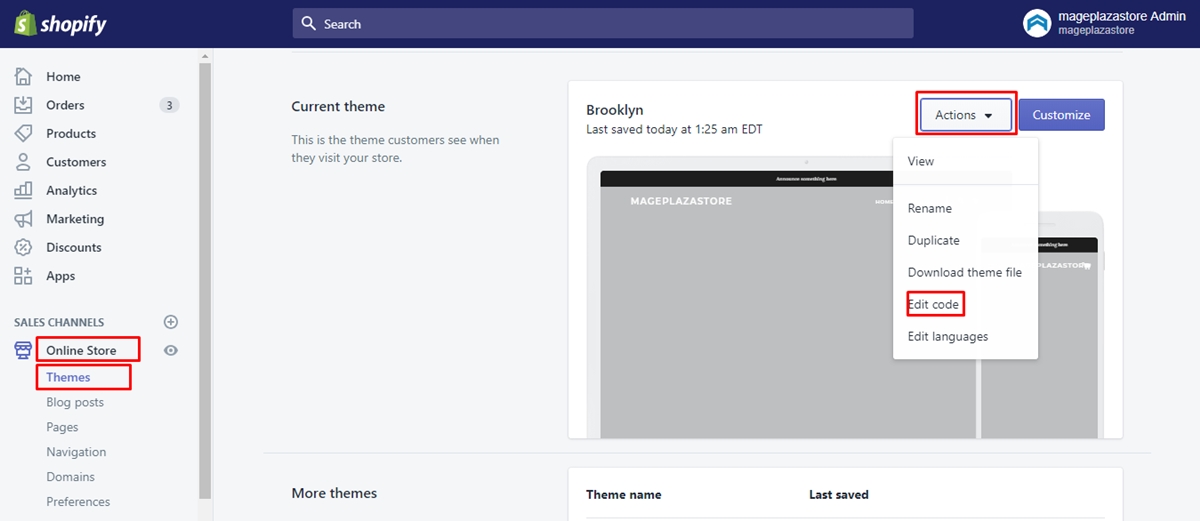This screenshot has width=1200, height=521.
Task: Click the Theme name column header
Action: point(623,494)
